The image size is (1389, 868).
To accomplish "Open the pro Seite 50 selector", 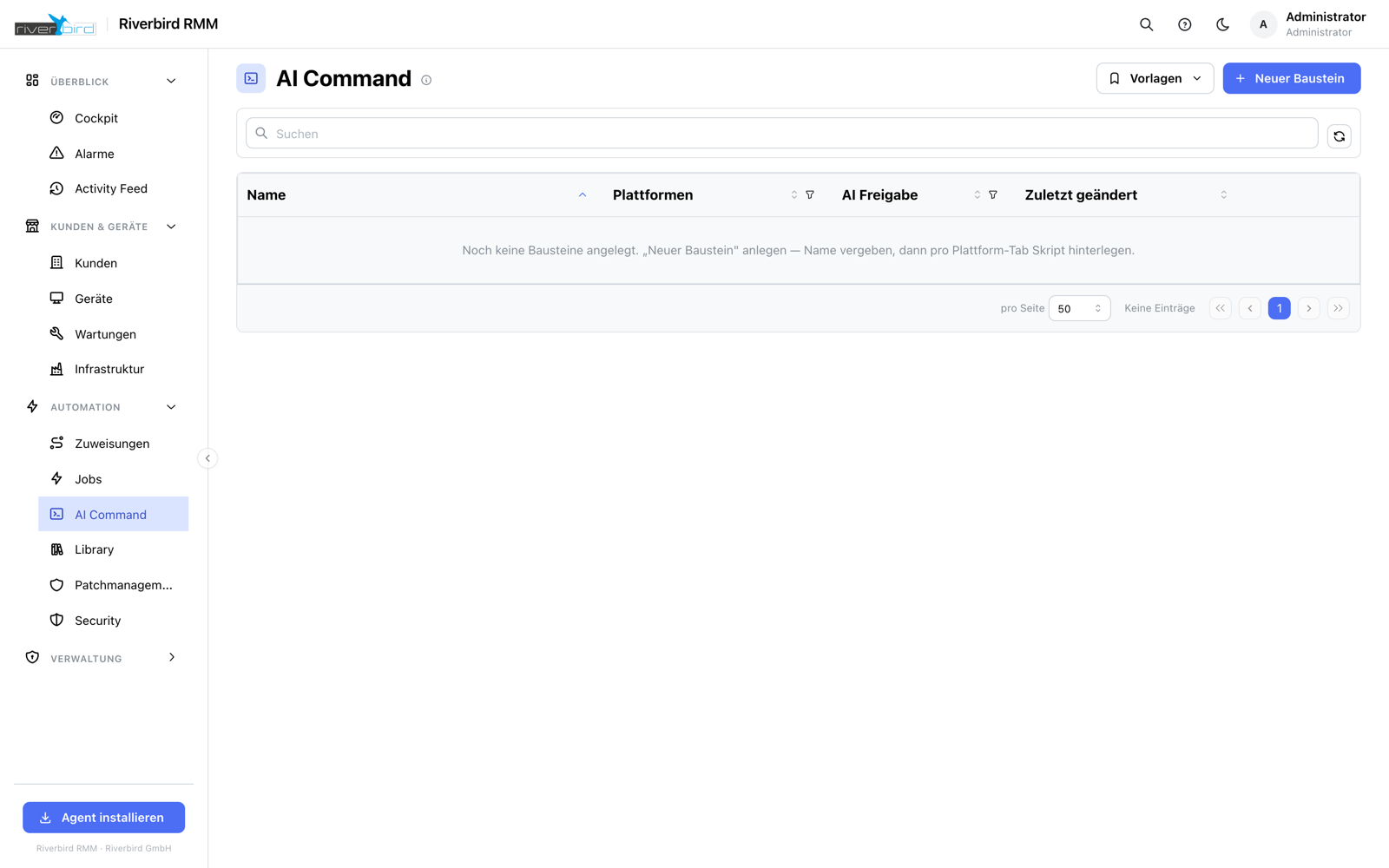I will 1079,308.
